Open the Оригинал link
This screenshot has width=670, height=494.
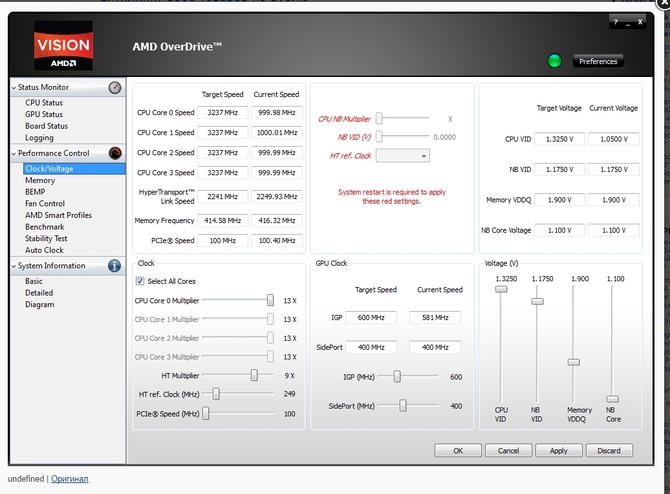click(70, 479)
